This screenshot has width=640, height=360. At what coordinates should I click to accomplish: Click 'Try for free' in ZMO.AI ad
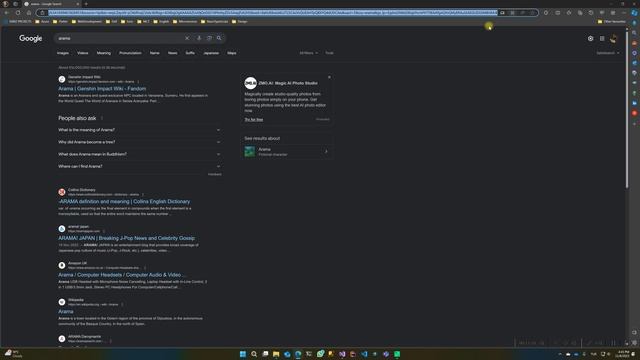point(253,120)
